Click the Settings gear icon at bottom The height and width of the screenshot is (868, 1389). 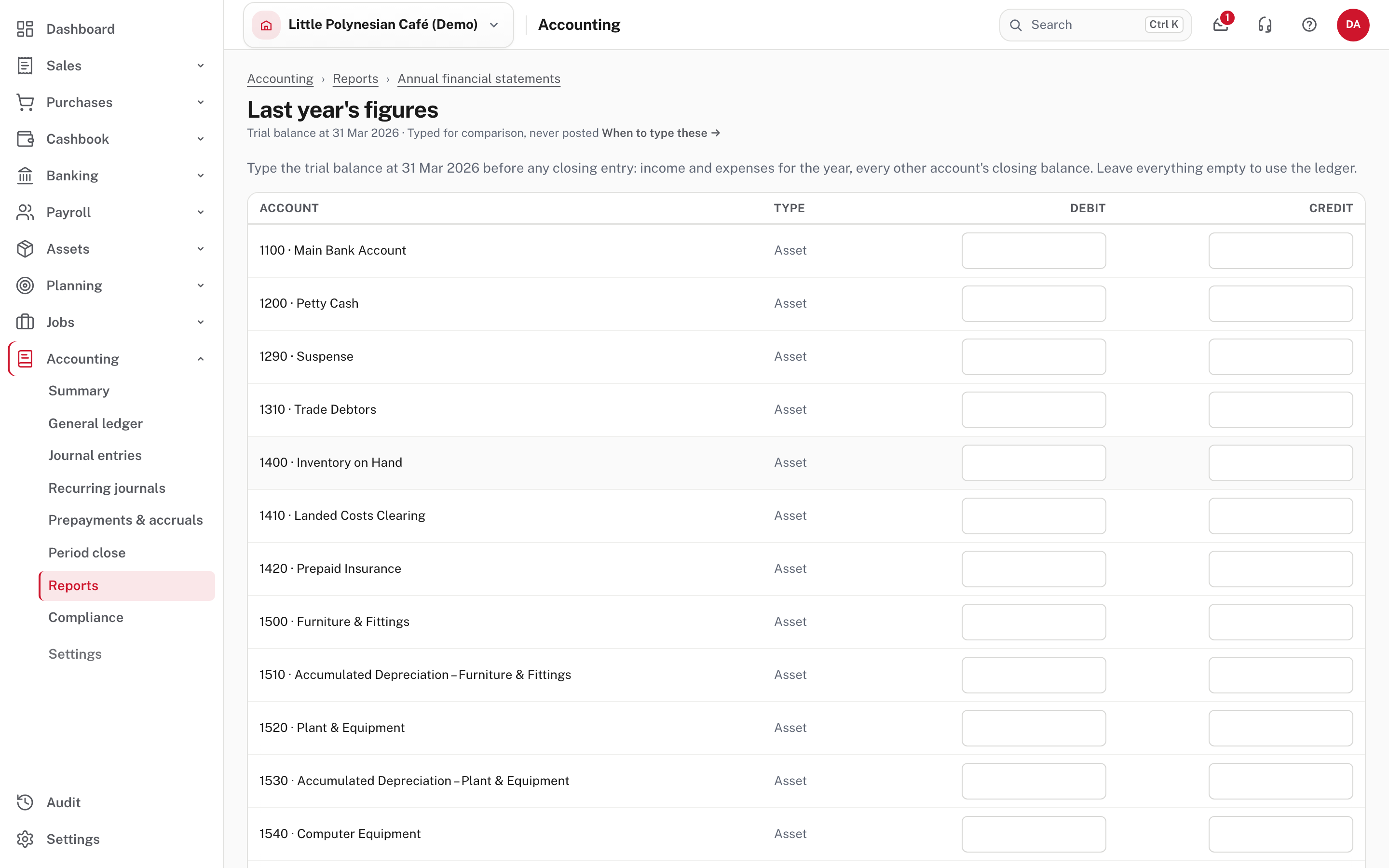(25, 839)
